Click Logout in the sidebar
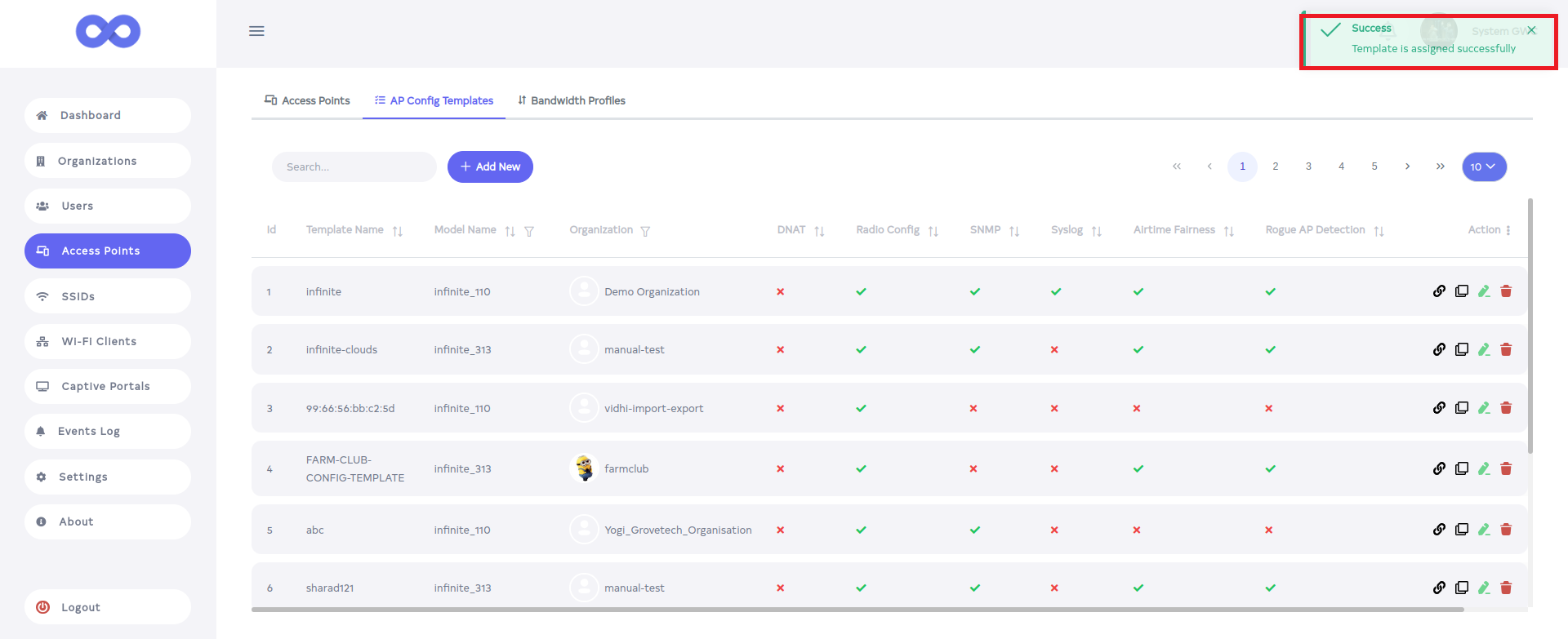Screen dimensions: 1568x639 tap(81, 607)
